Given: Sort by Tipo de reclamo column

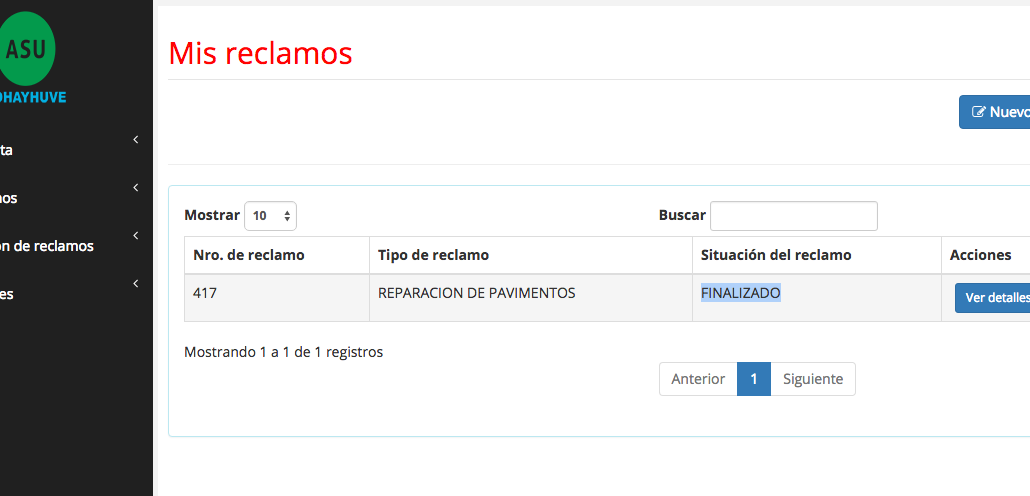Looking at the screenshot, I should pos(434,255).
